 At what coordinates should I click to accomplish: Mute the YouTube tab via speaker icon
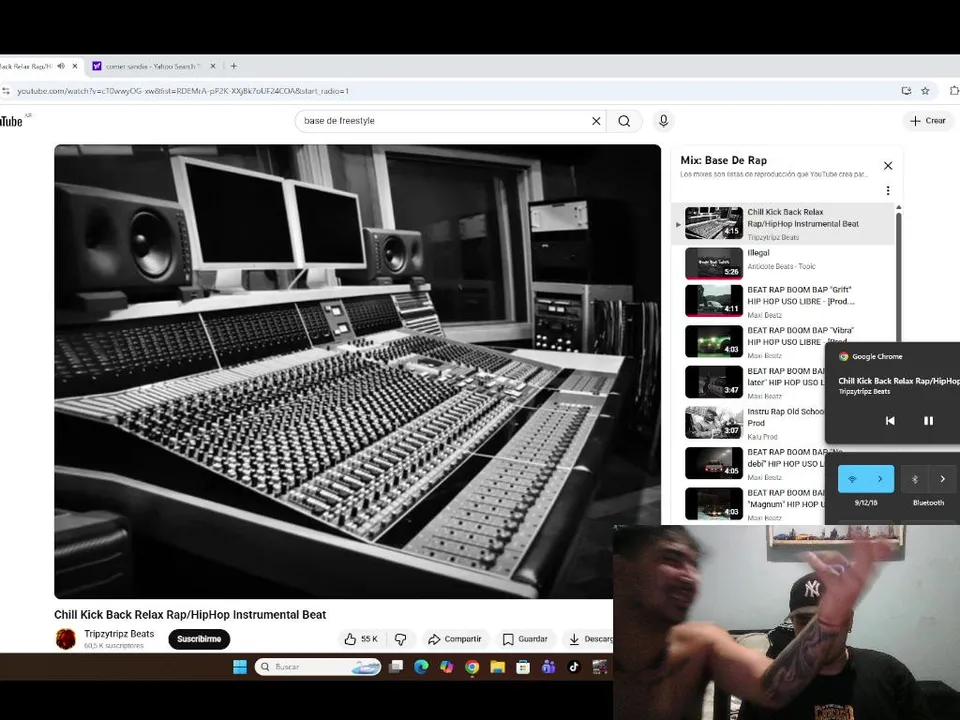[x=61, y=66]
